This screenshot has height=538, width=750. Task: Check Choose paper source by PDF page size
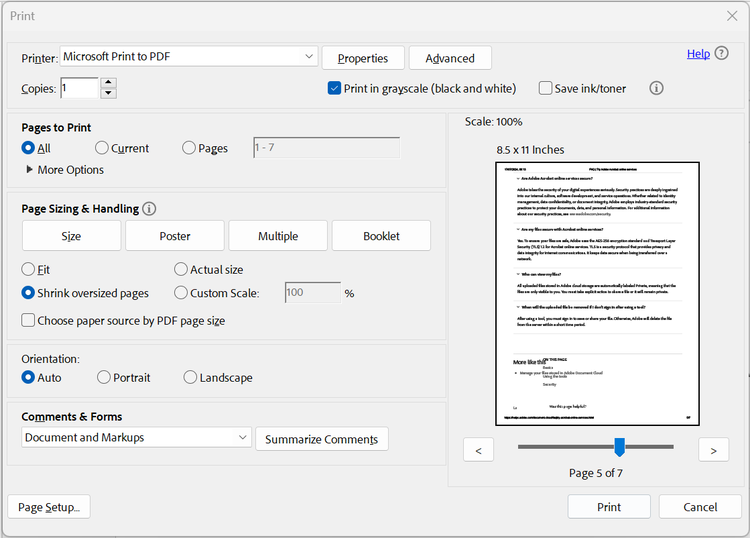[x=28, y=320]
